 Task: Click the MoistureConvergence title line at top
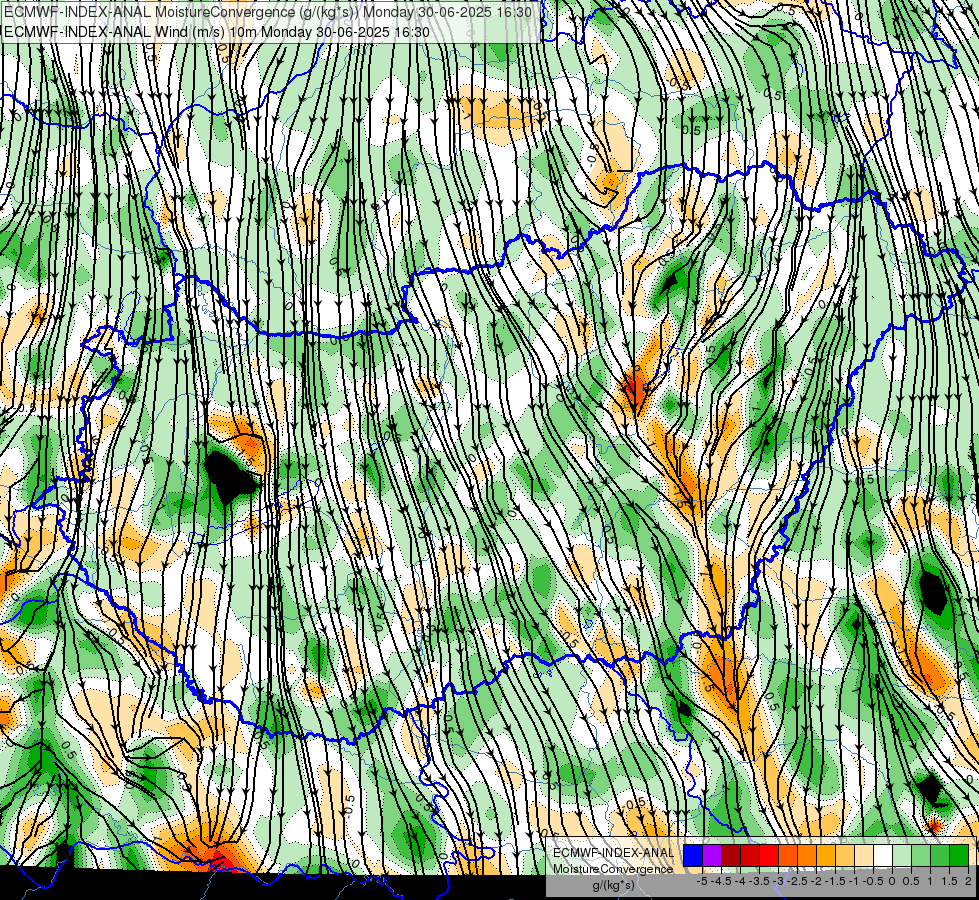click(x=268, y=12)
